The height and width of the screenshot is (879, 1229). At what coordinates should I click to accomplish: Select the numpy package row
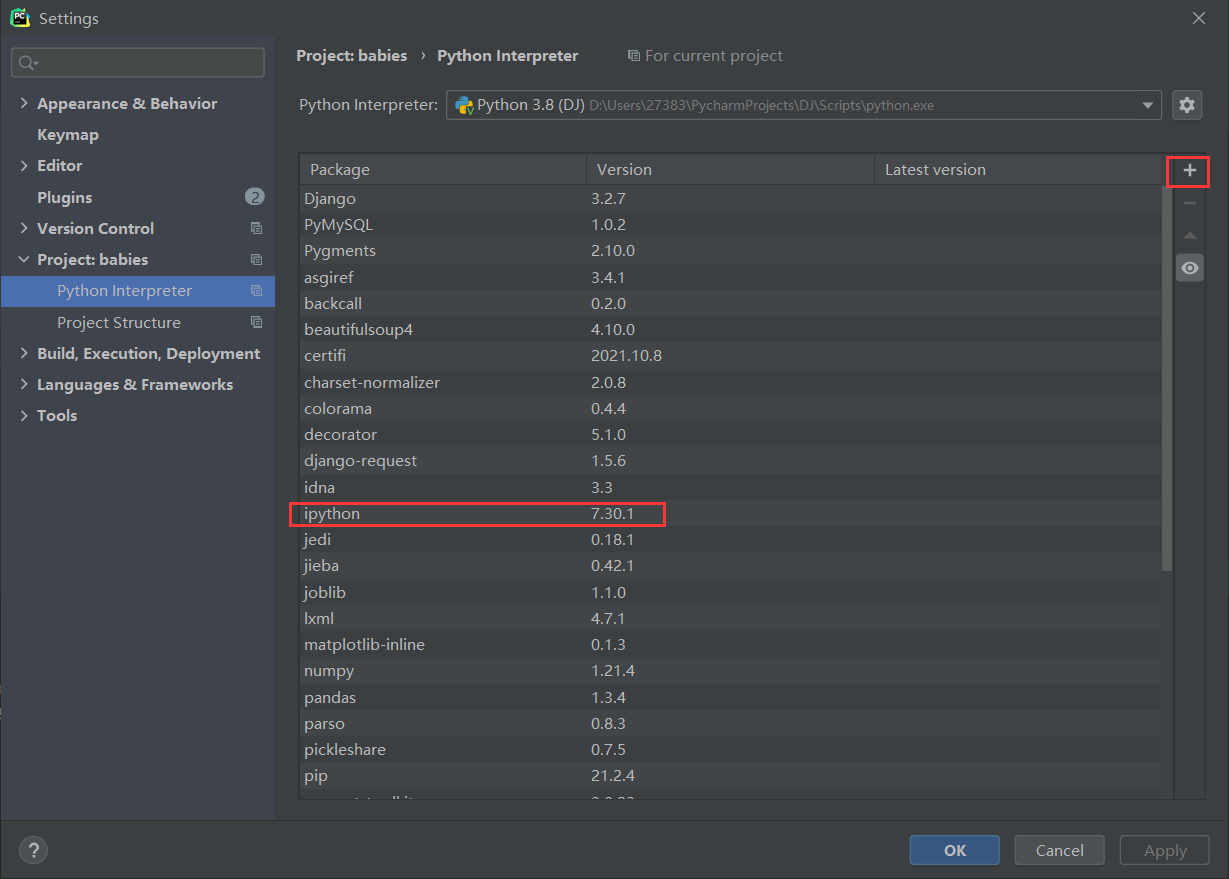[x=731, y=671]
